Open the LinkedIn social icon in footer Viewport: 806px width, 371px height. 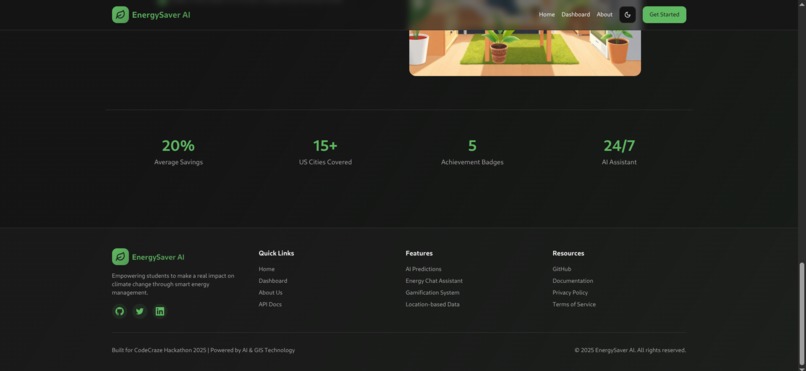pyautogui.click(x=160, y=311)
